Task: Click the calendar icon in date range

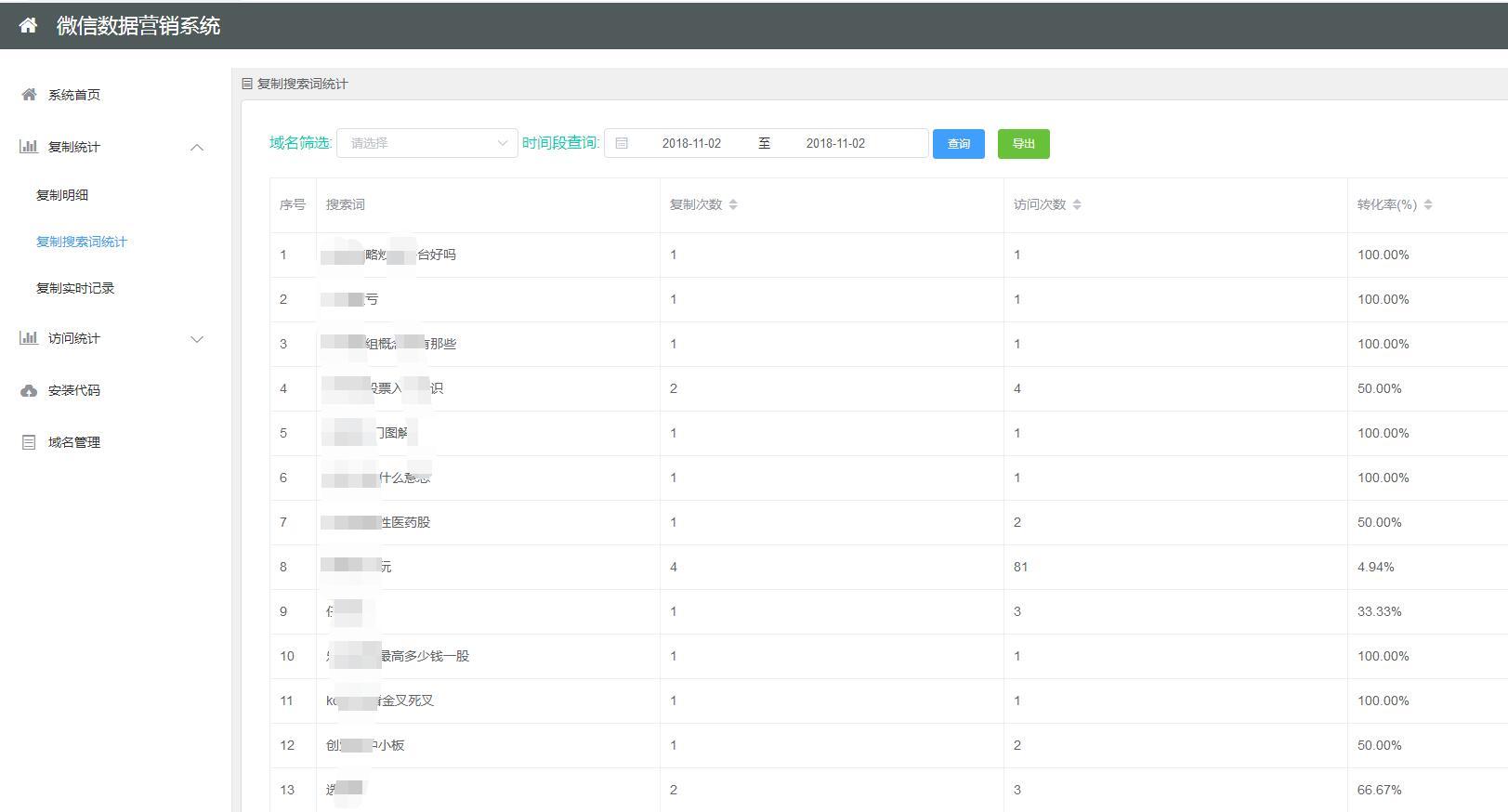Action: tap(622, 143)
